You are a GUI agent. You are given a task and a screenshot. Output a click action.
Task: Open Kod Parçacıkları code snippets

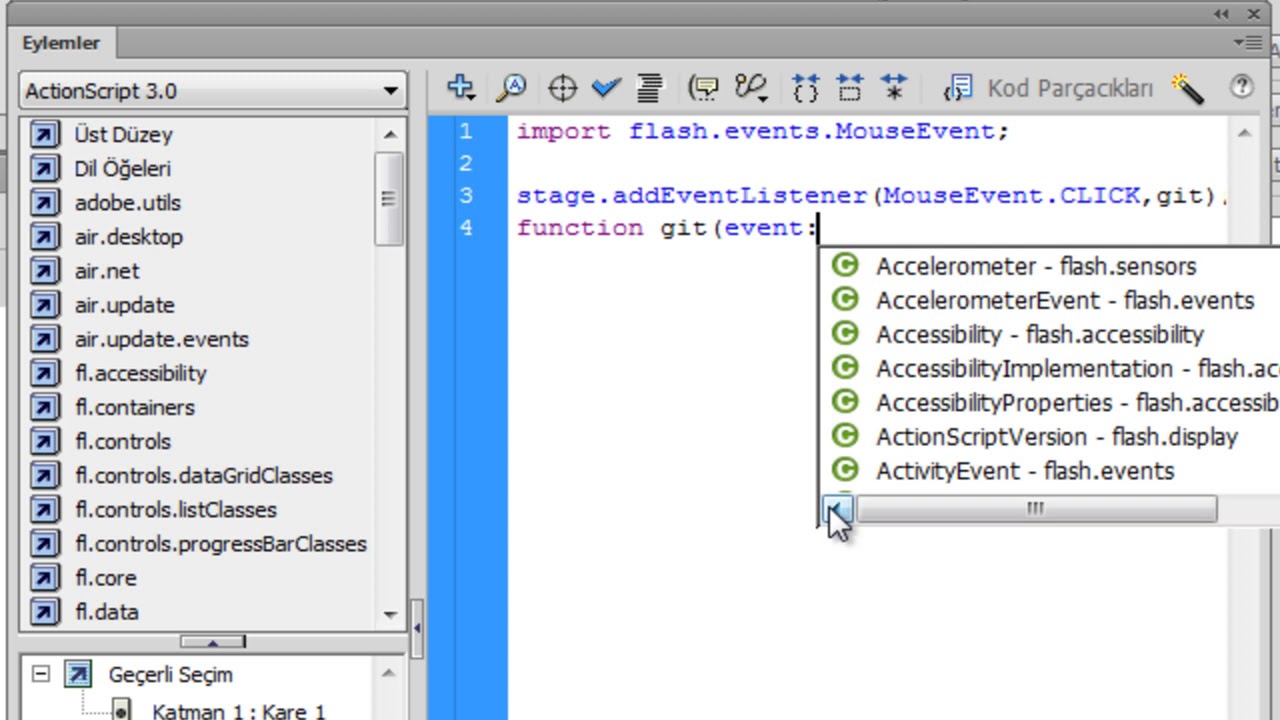(1048, 88)
